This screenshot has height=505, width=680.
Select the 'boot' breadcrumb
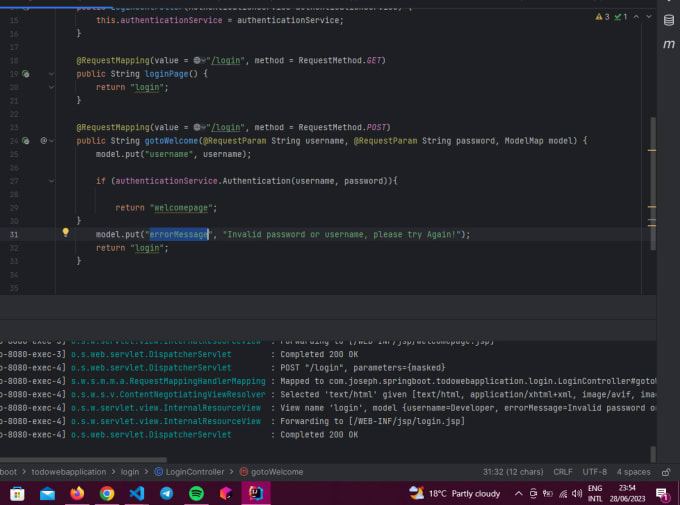(8, 472)
